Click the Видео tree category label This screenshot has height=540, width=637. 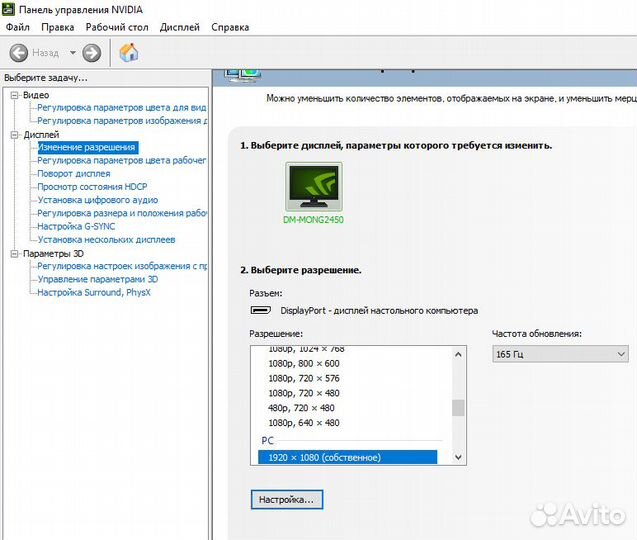(36, 95)
